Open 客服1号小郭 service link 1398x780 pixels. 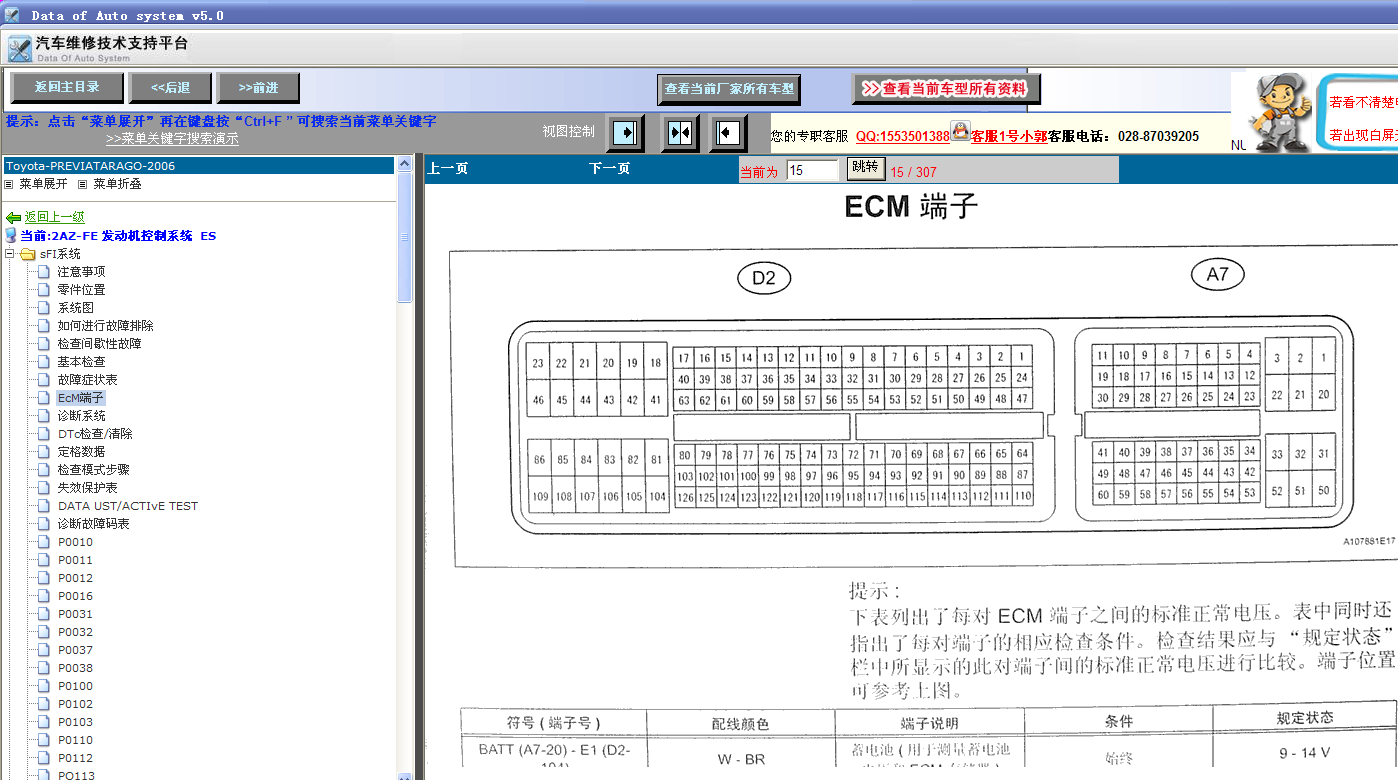[x=1009, y=136]
